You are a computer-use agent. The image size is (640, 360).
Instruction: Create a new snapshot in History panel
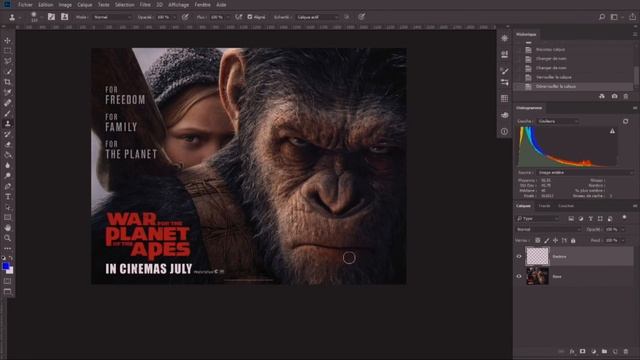[614, 96]
